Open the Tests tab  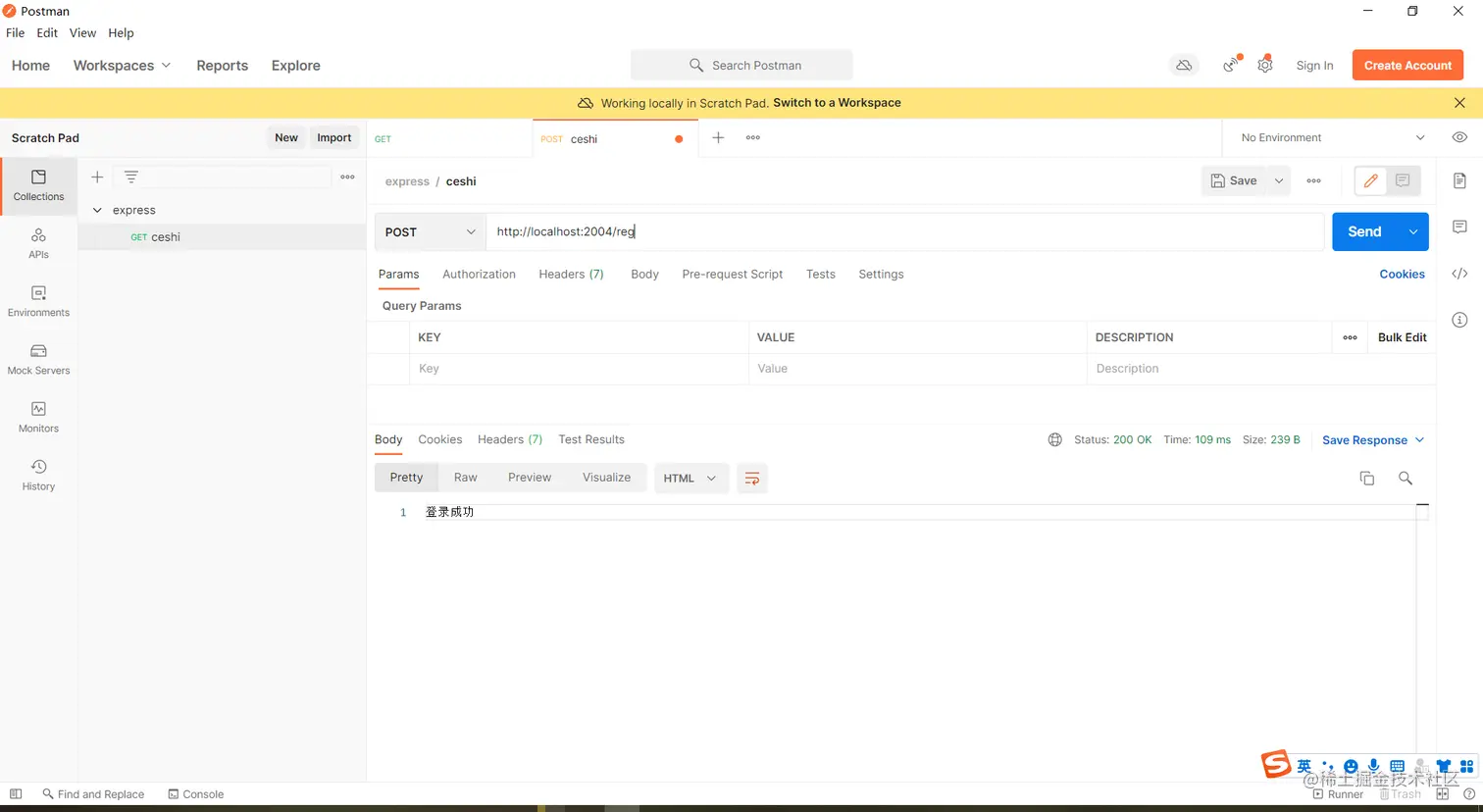point(821,275)
